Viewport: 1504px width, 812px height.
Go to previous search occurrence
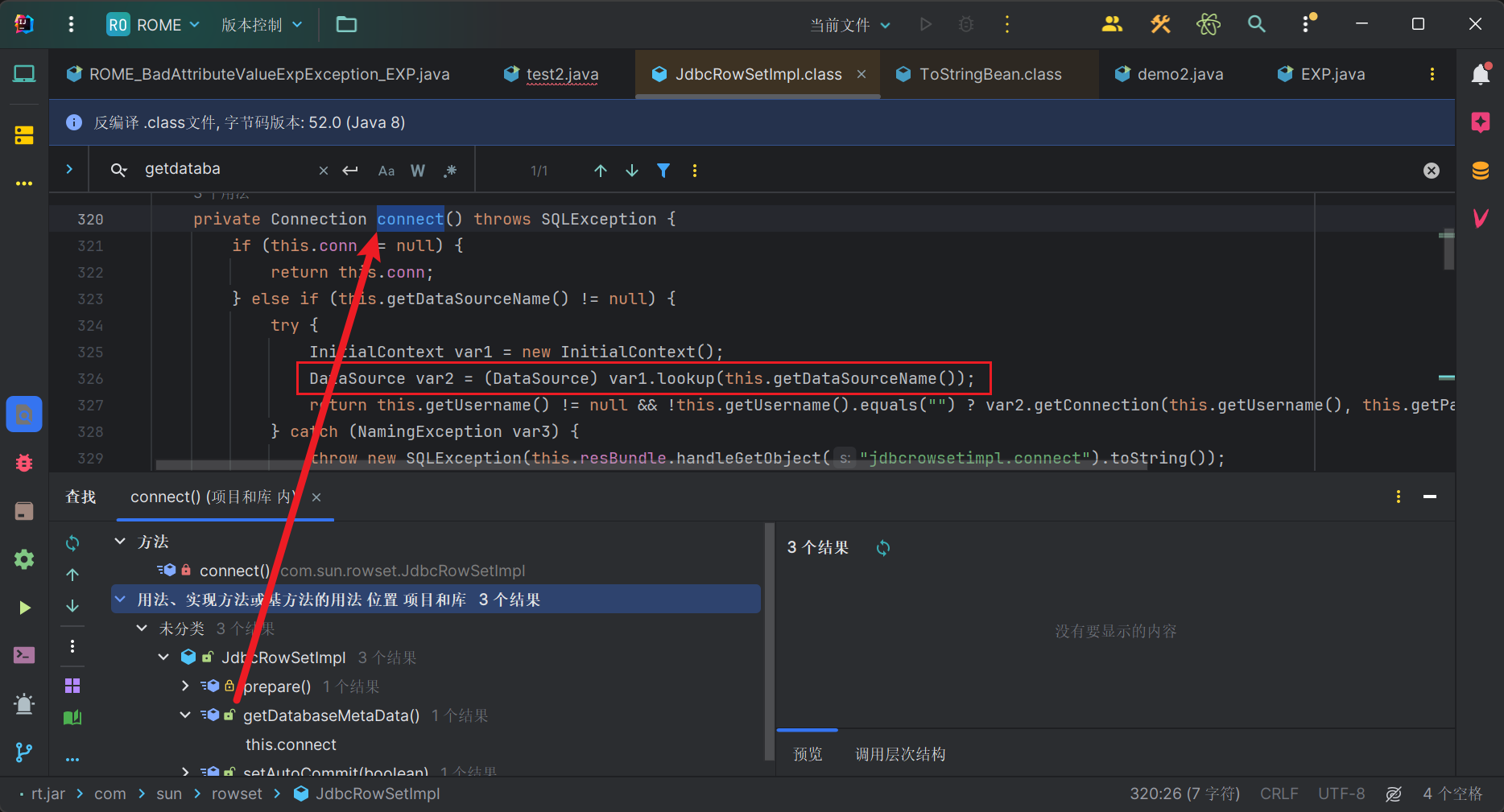tap(601, 171)
